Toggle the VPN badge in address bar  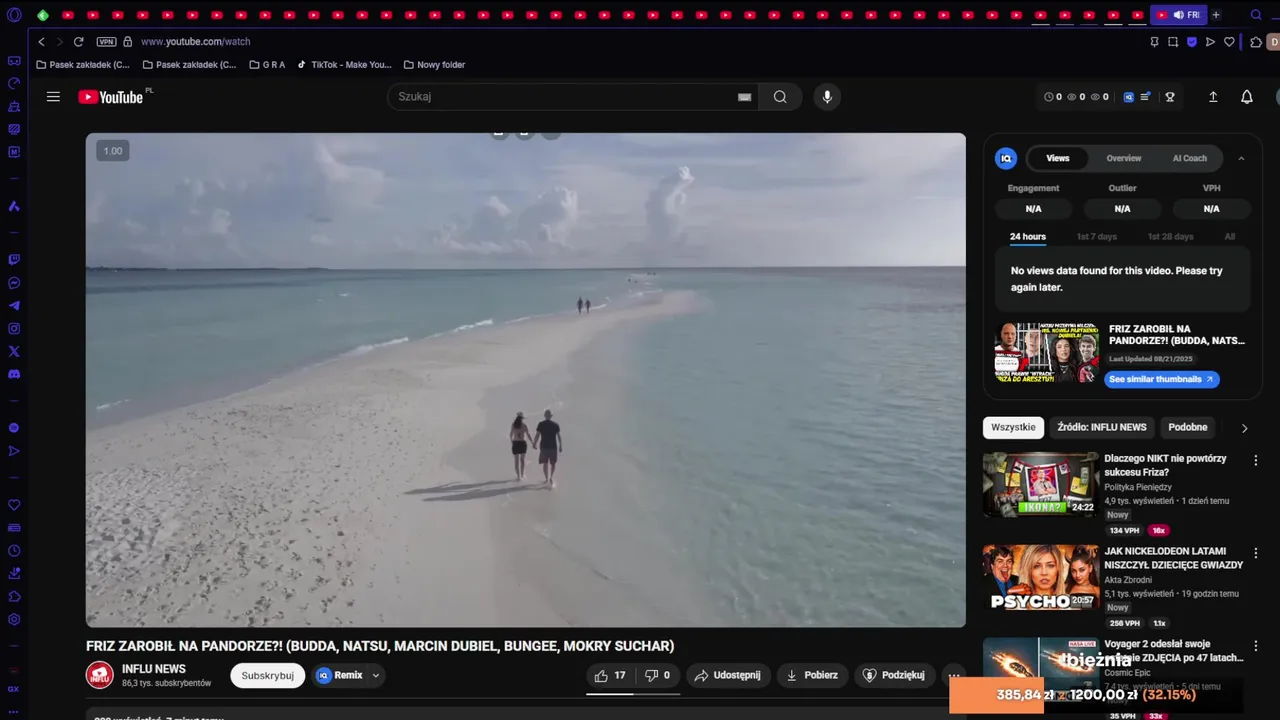(x=106, y=42)
